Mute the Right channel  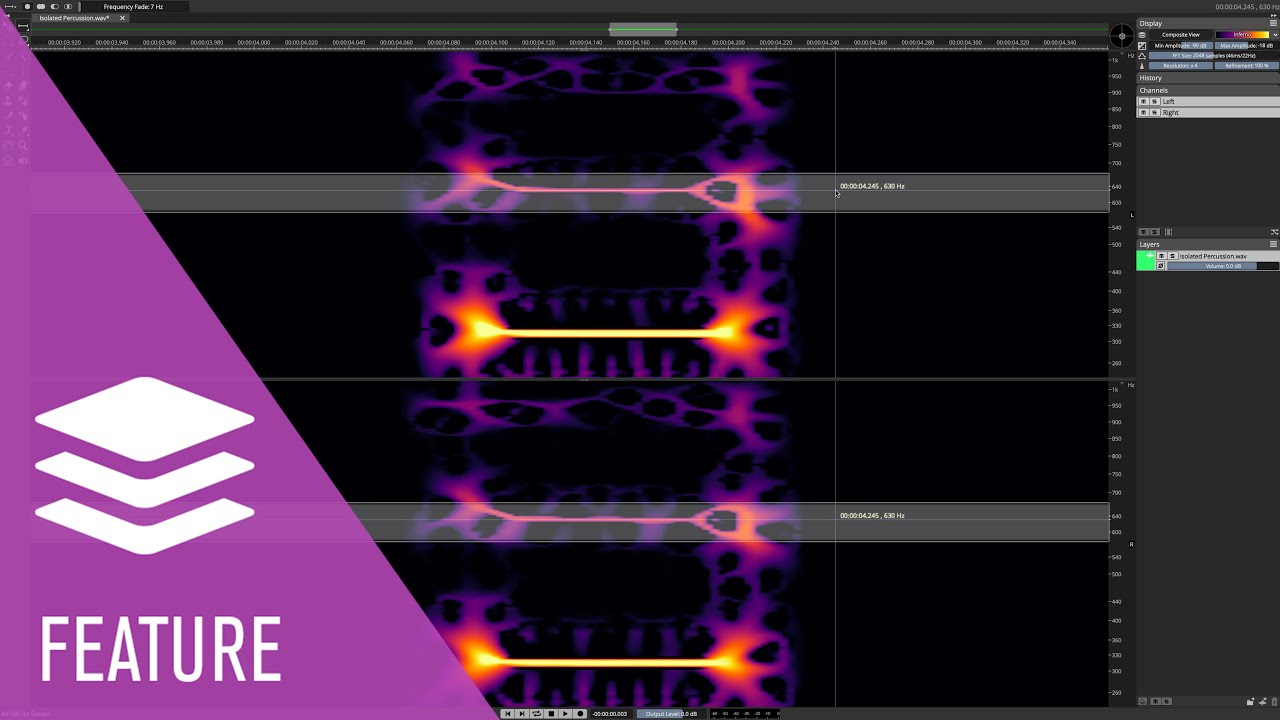click(1144, 113)
